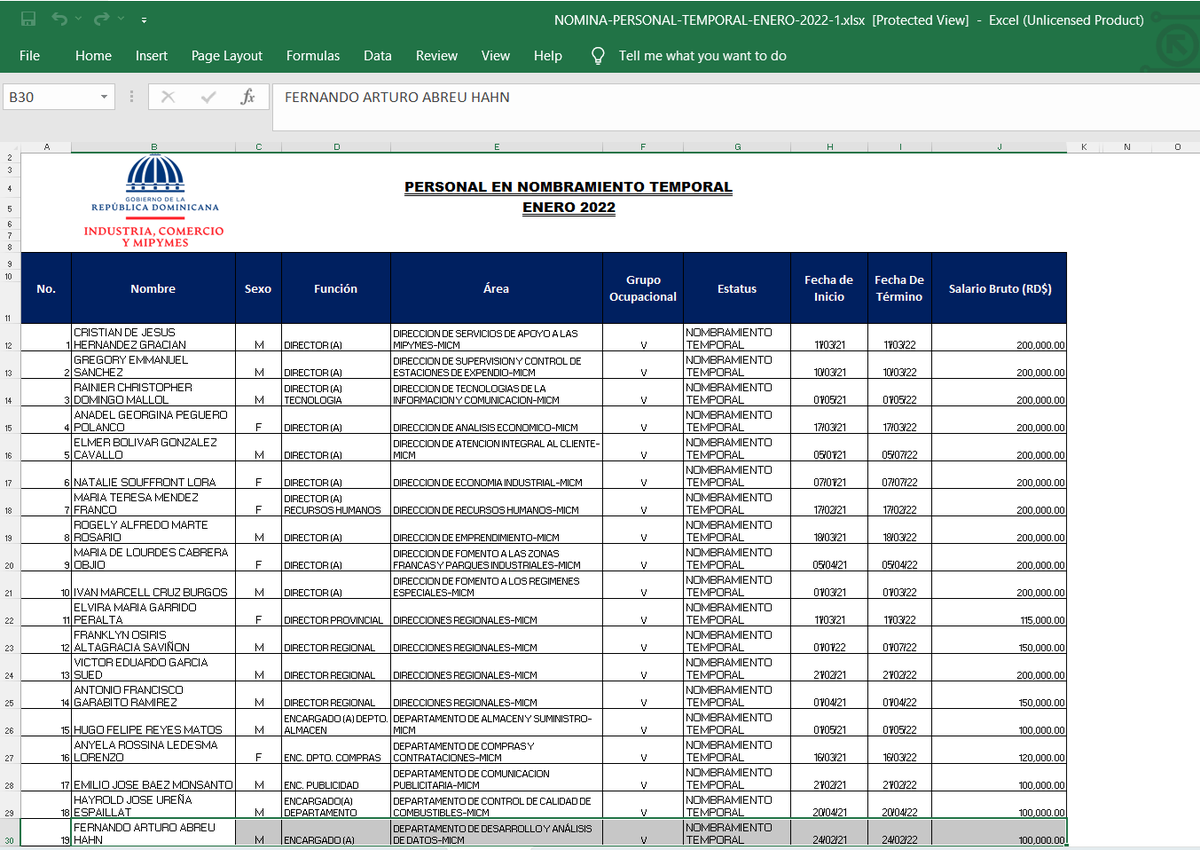
Task: Click DIRECCION DE RECURSOS HUMANOS-MICM cell
Action: (x=496, y=503)
